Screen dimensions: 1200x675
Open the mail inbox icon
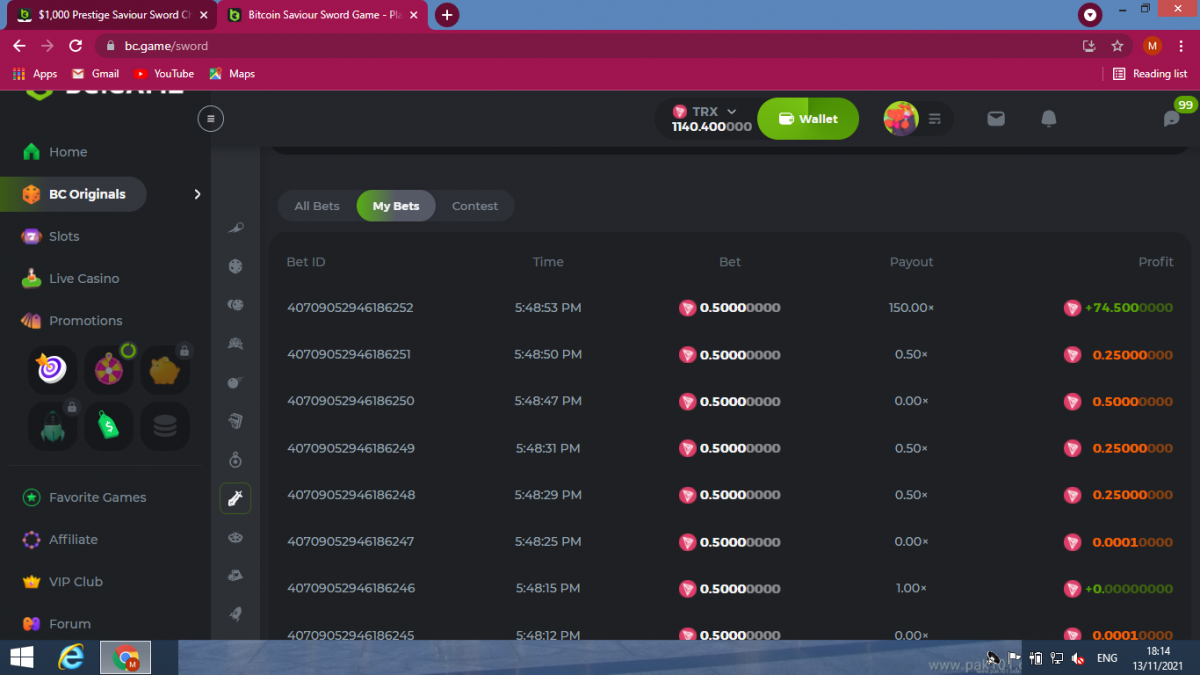[996, 119]
